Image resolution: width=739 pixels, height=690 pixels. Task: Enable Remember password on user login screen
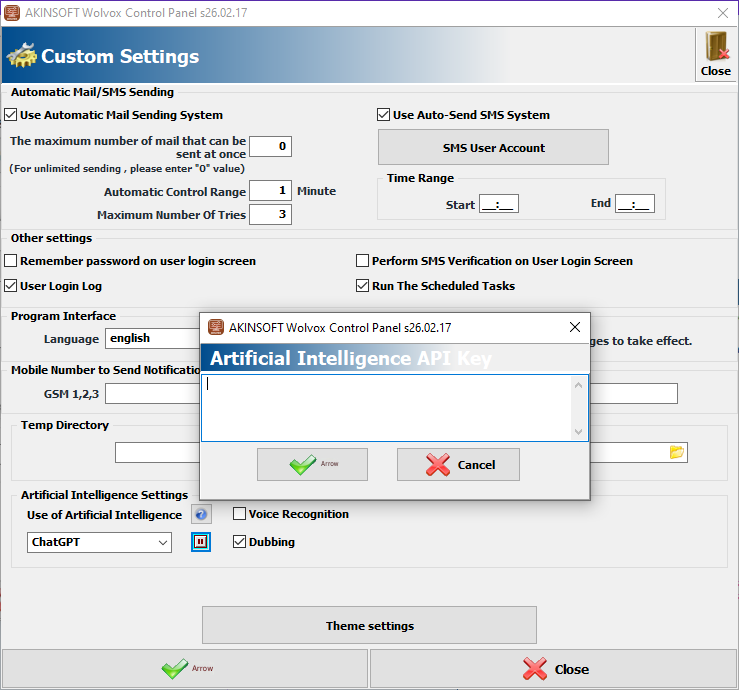pos(10,261)
